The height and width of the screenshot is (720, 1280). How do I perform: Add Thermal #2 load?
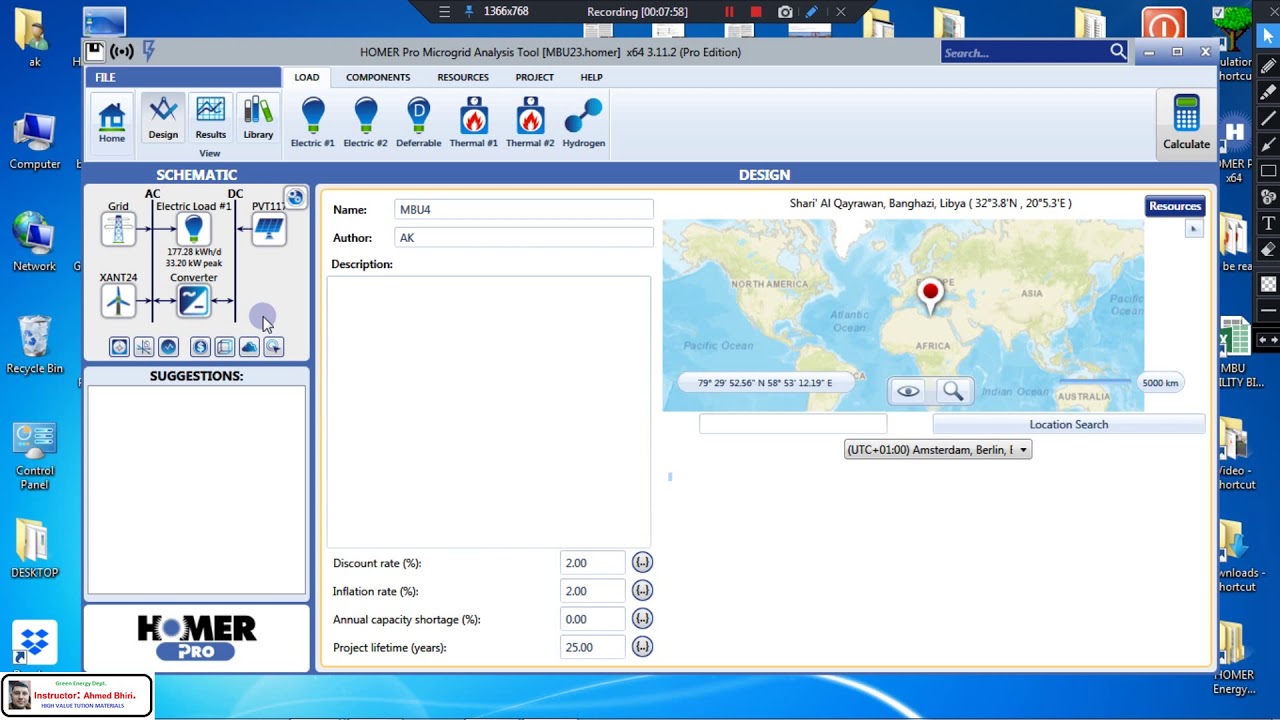click(530, 122)
